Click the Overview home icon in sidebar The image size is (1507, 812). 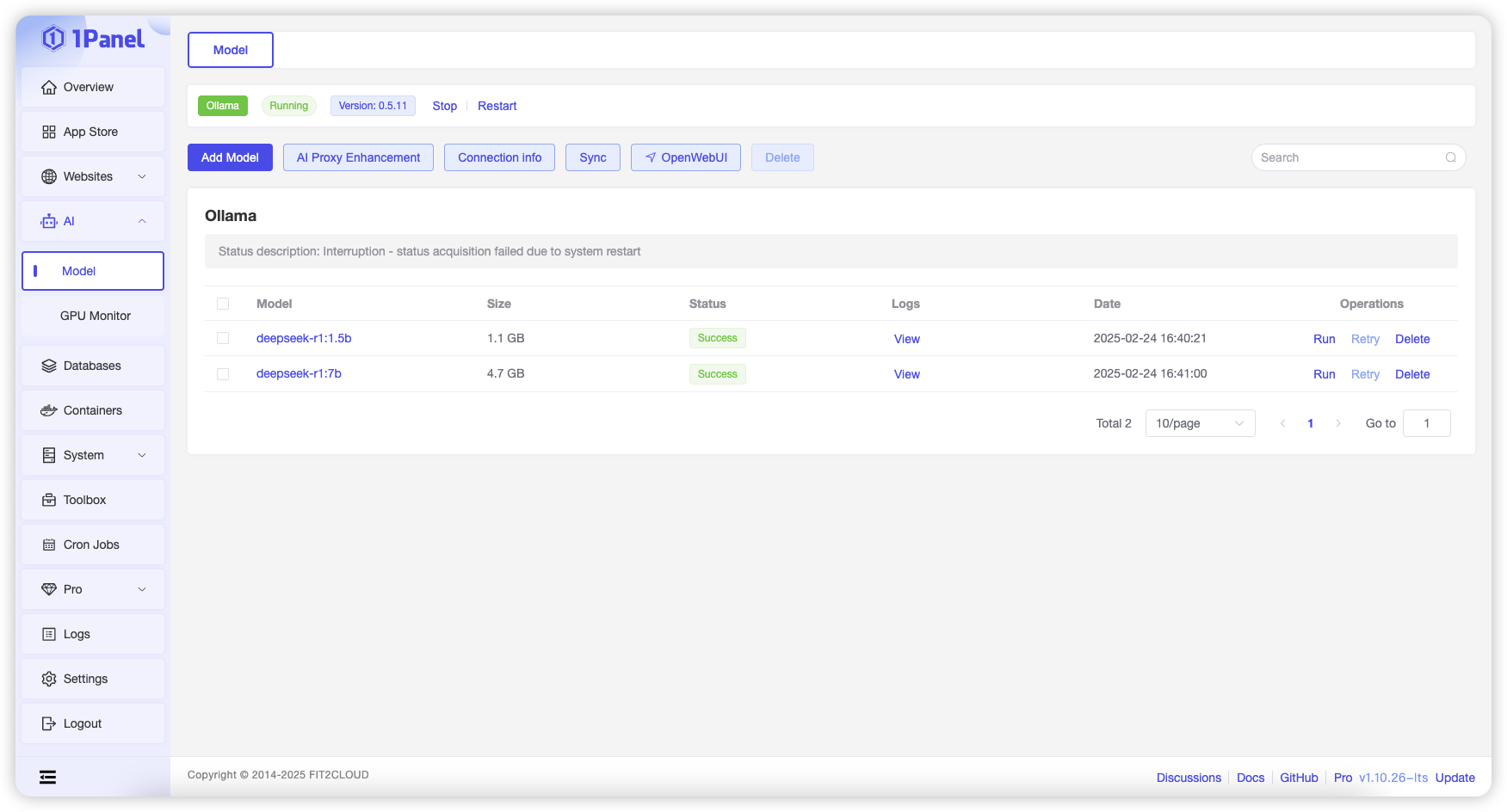point(49,88)
